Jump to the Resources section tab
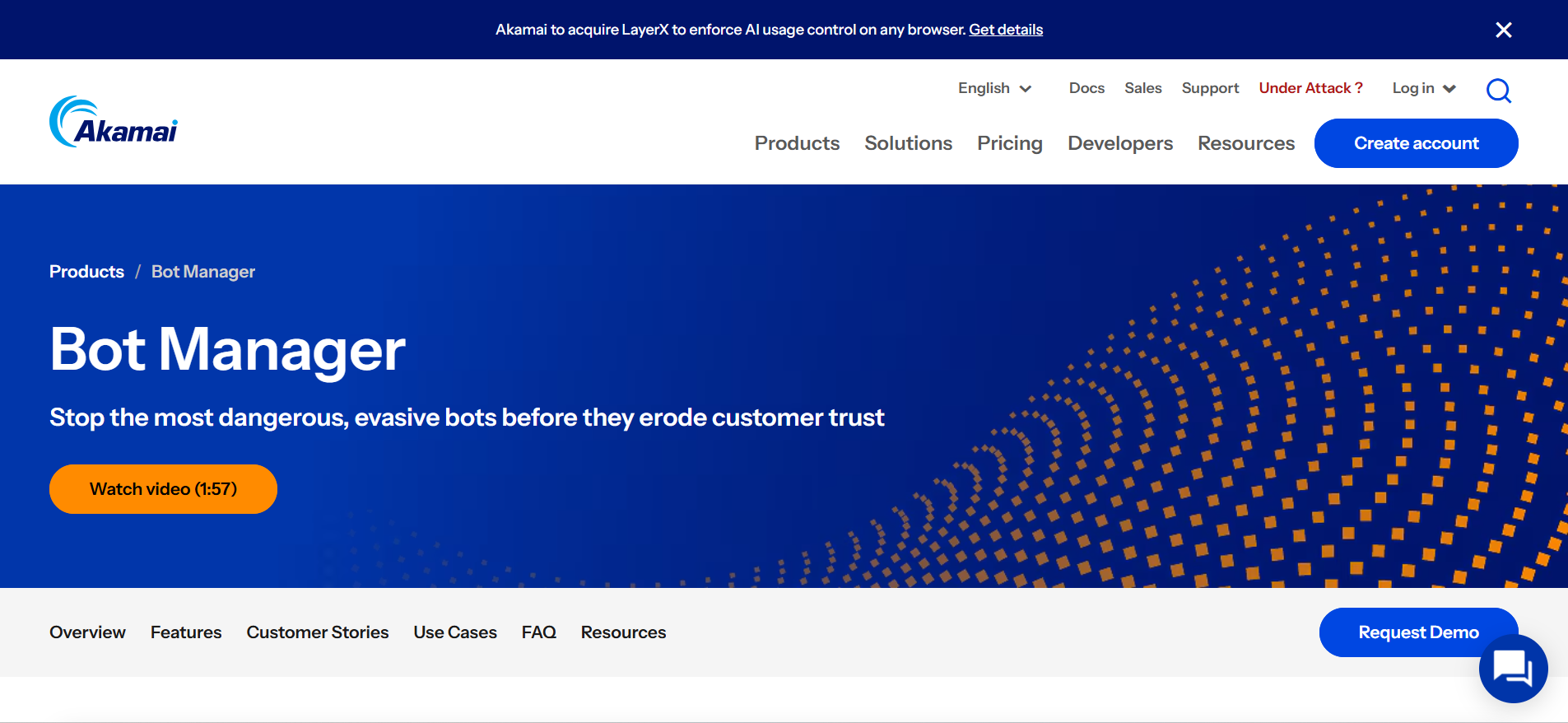The image size is (1568, 723). (x=623, y=632)
